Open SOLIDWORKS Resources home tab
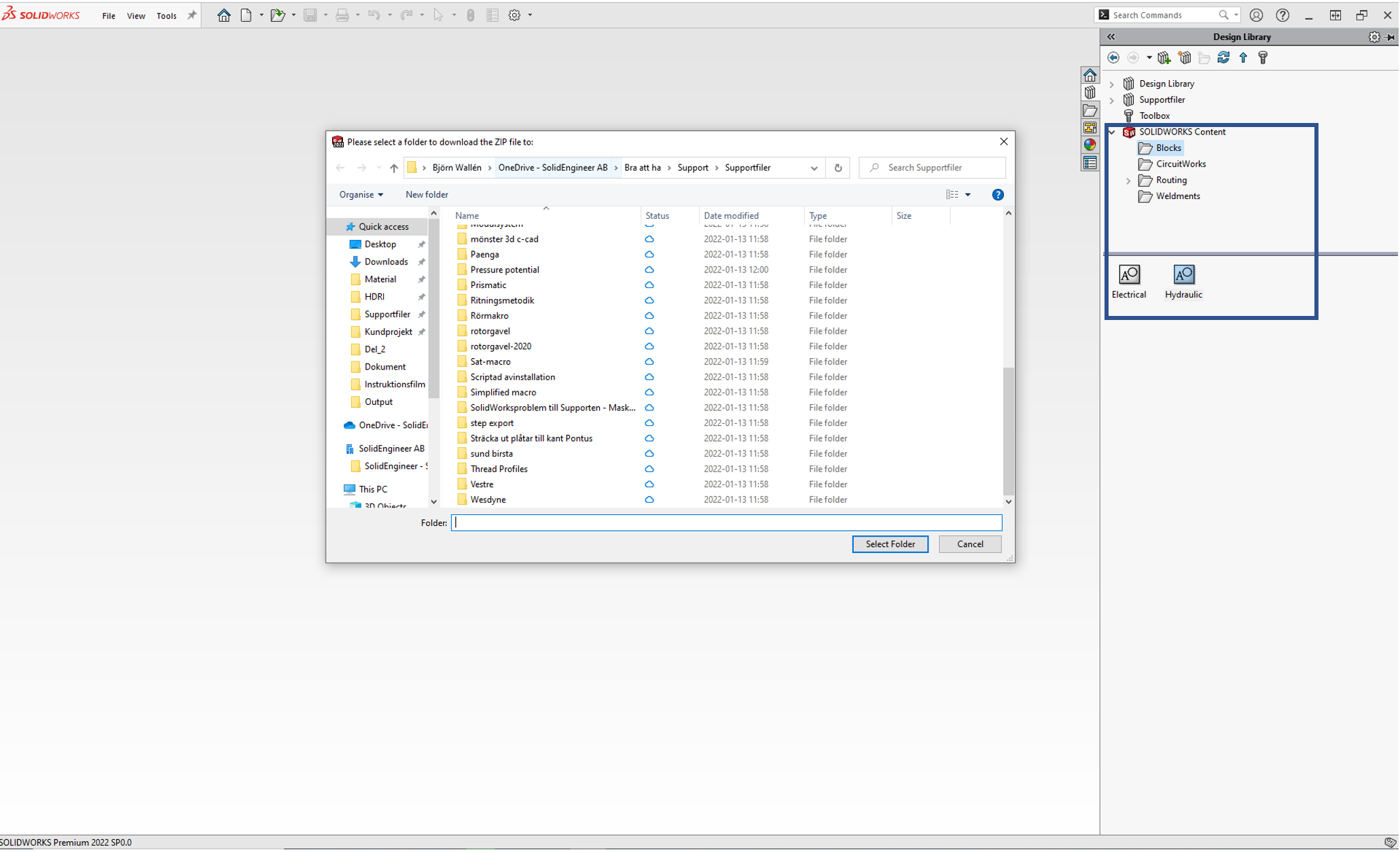Image resolution: width=1400 pixels, height=852 pixels. pyautogui.click(x=1090, y=75)
